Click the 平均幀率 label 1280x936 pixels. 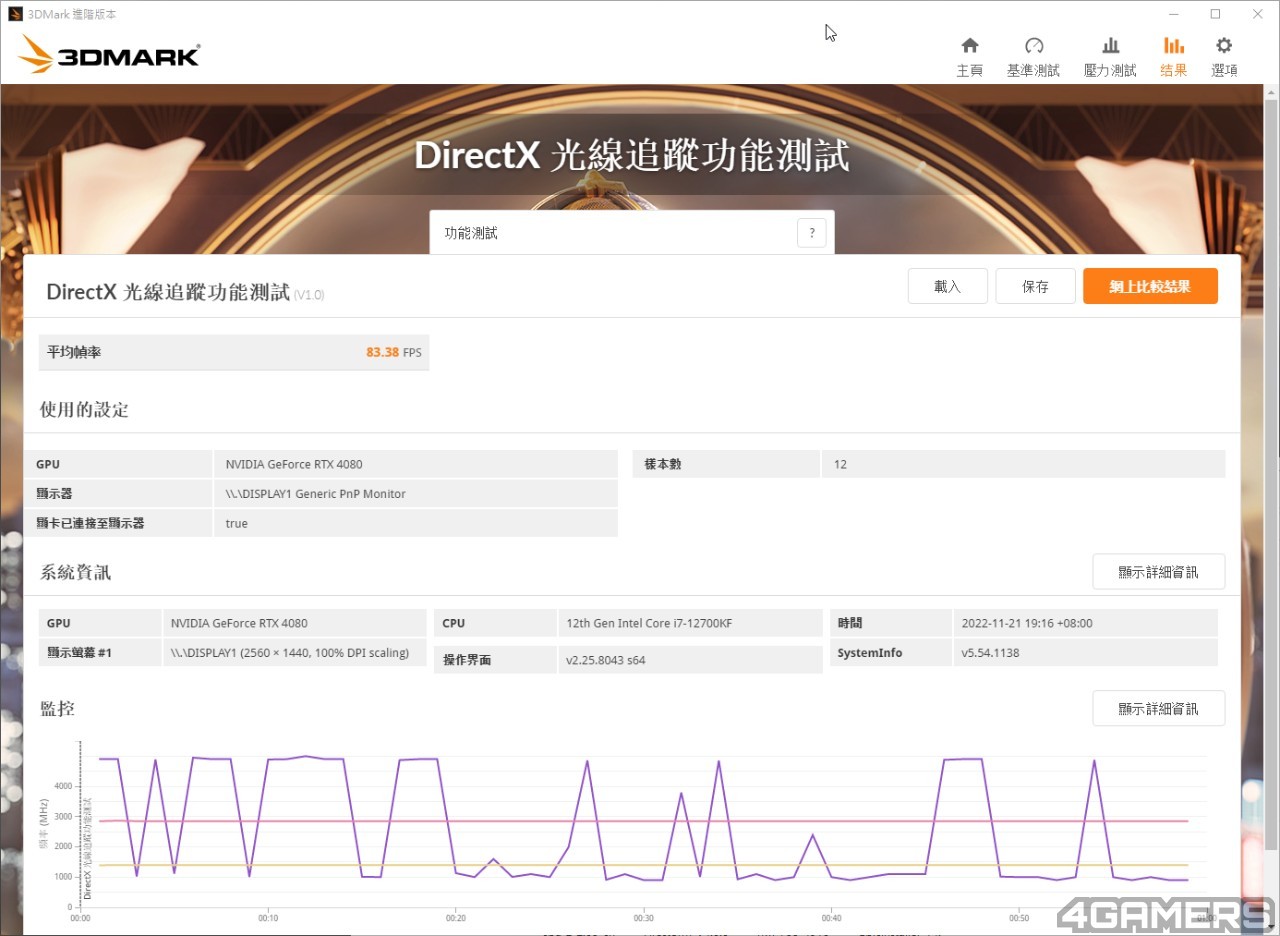pyautogui.click(x=74, y=352)
